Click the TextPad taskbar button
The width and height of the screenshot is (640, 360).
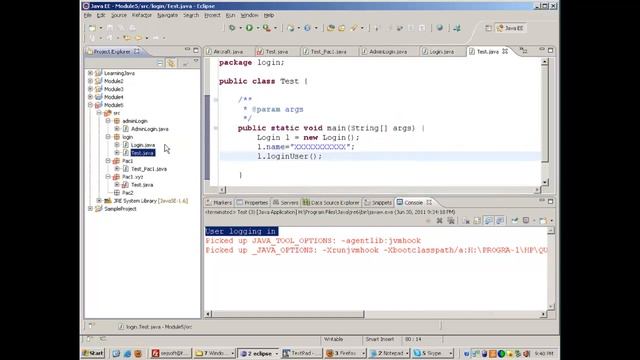(x=302, y=353)
